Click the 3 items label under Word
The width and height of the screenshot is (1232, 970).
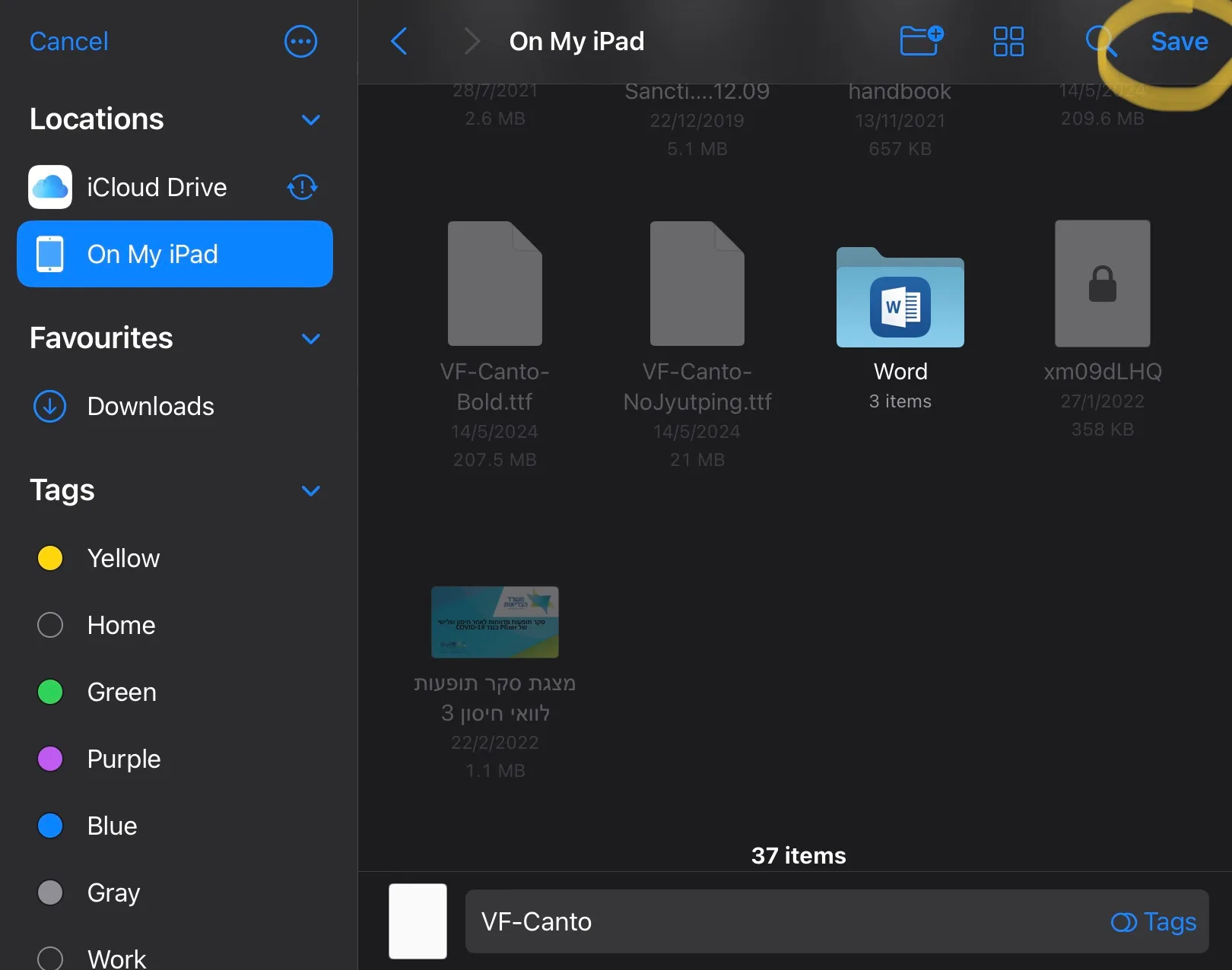tap(900, 401)
